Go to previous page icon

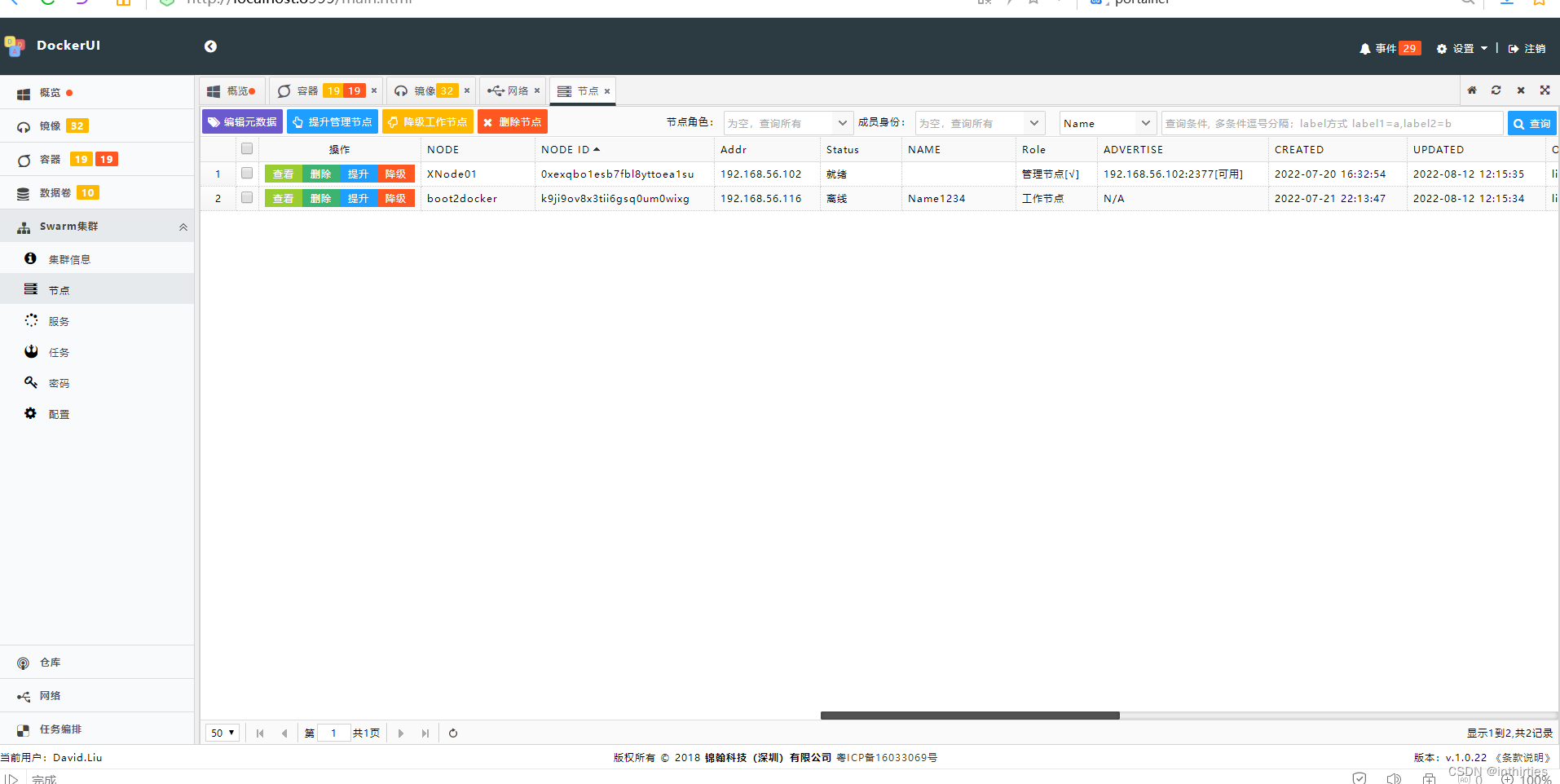284,733
